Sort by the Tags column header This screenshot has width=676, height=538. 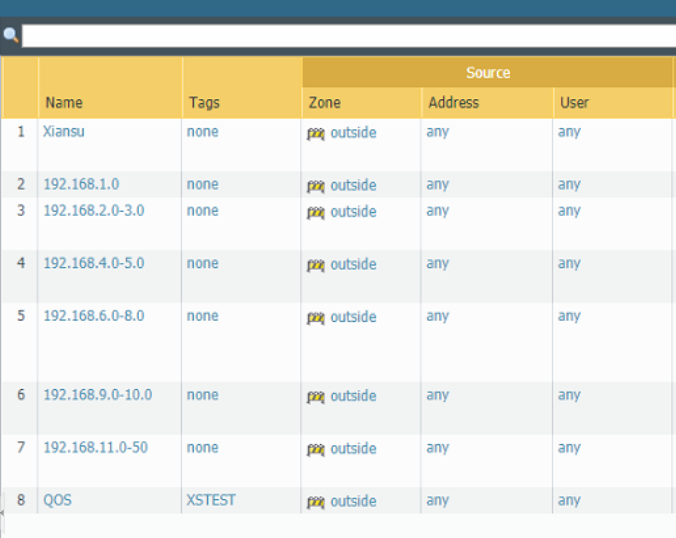(x=204, y=102)
